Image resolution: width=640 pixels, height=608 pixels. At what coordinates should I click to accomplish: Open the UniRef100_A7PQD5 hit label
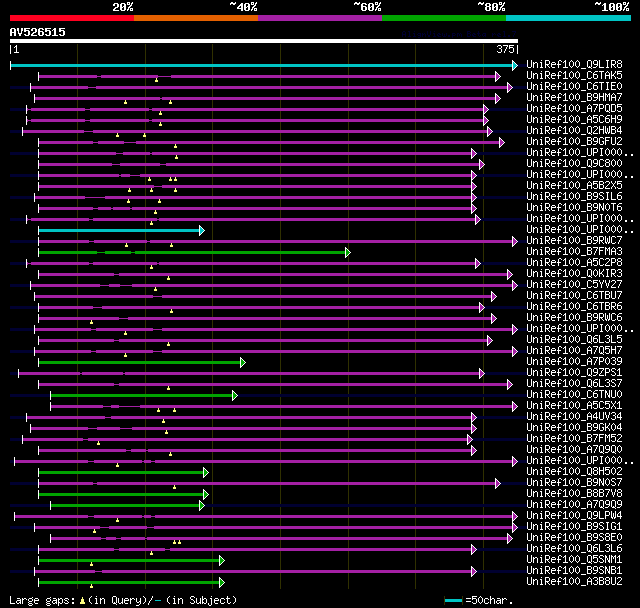(574, 109)
